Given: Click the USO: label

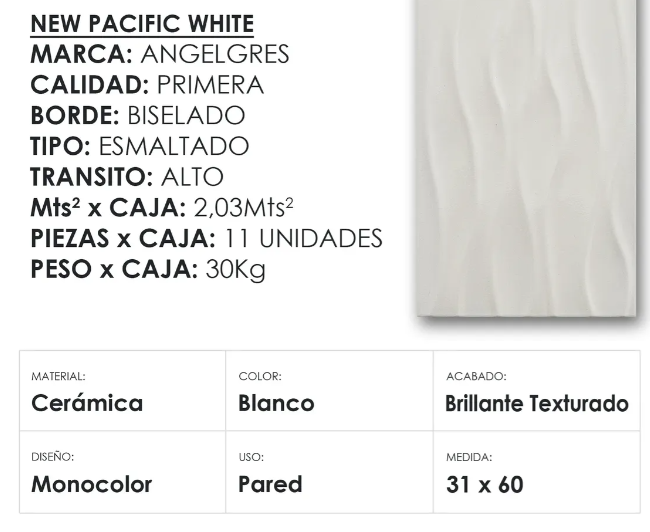Looking at the screenshot, I should pyautogui.click(x=251, y=457).
